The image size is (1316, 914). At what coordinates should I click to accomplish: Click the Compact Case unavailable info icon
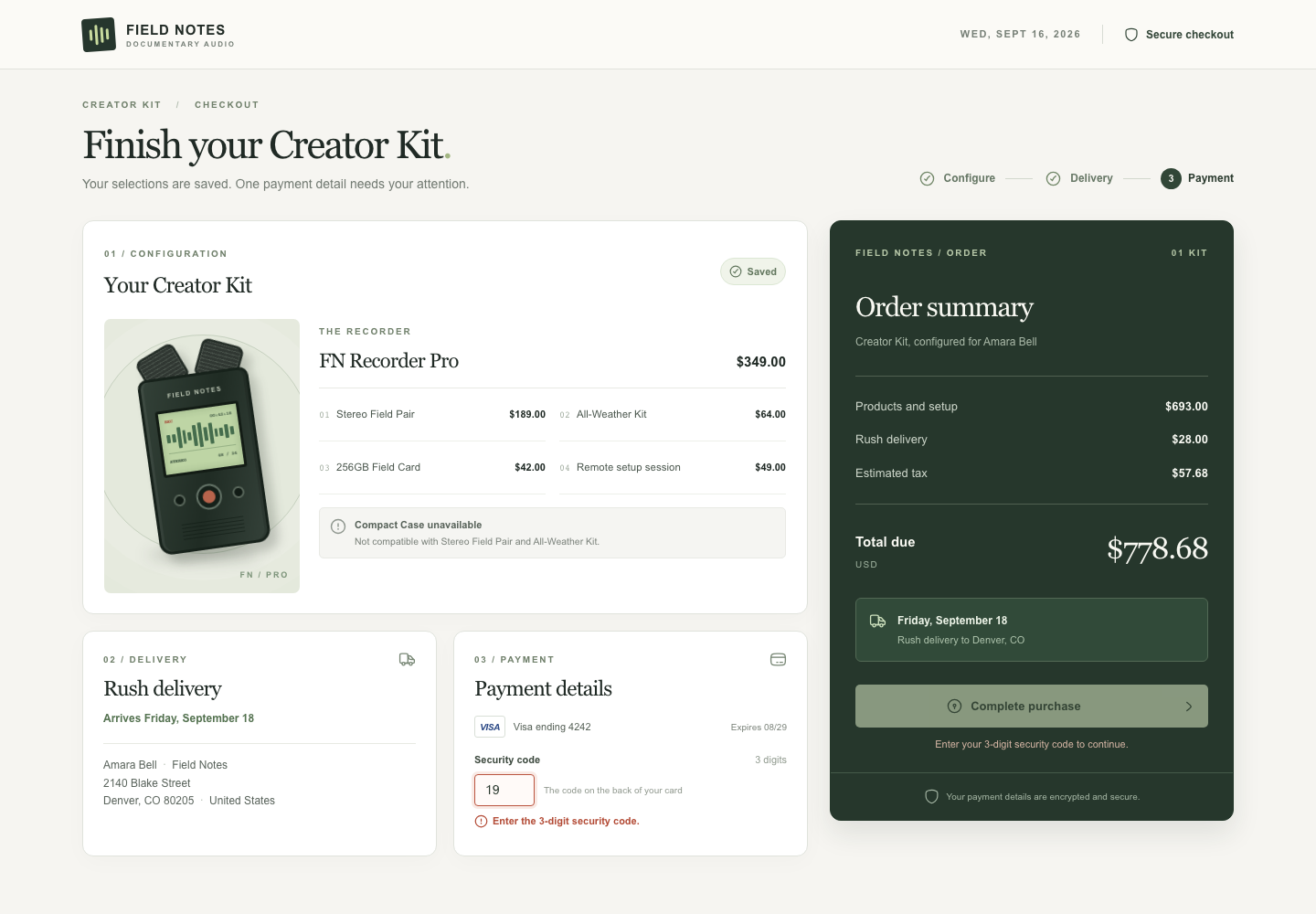click(x=338, y=526)
